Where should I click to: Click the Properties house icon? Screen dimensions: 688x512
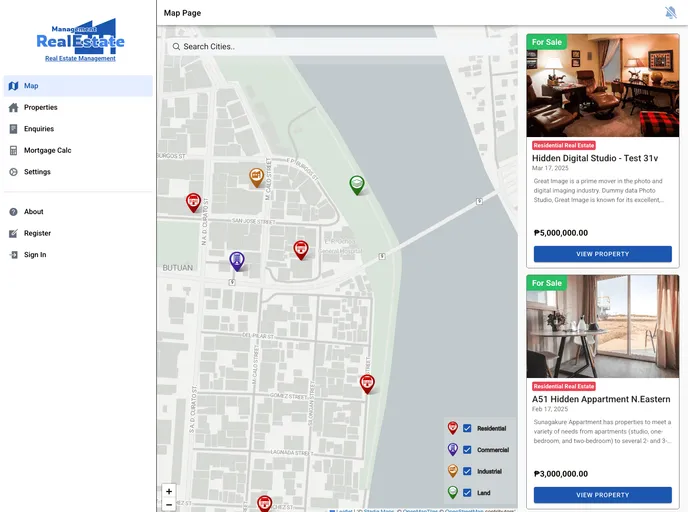[14, 107]
